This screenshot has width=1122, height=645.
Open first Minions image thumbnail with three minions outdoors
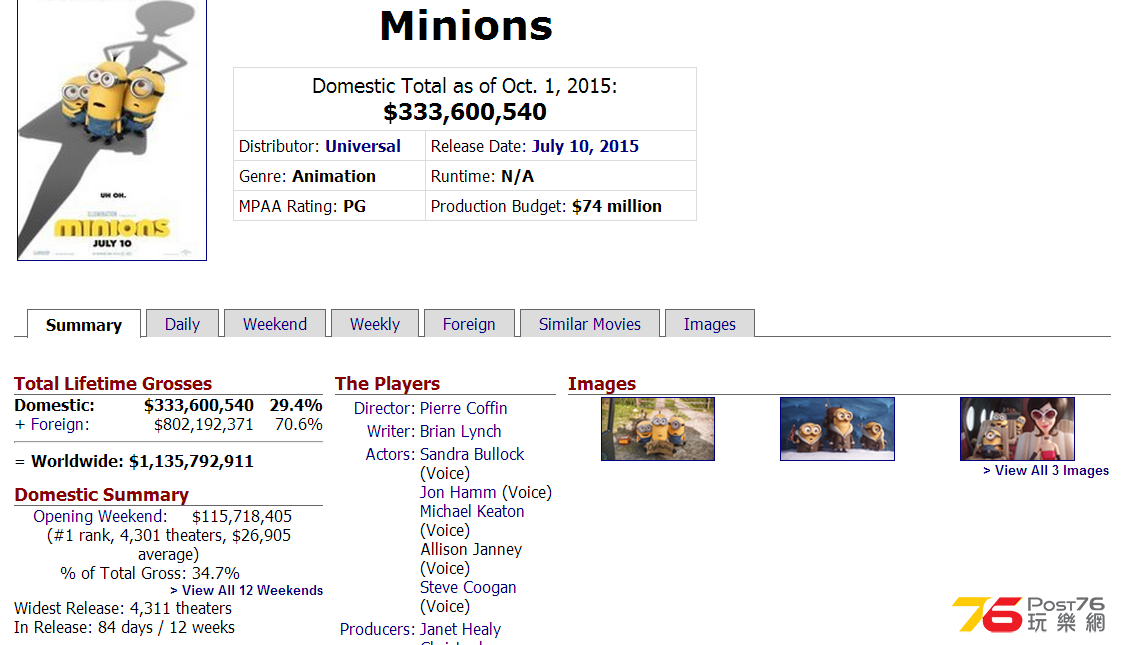click(x=658, y=429)
